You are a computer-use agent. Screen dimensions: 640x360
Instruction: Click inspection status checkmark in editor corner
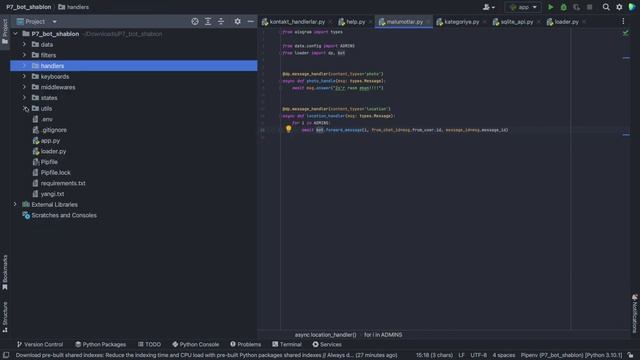pyautogui.click(x=626, y=33)
